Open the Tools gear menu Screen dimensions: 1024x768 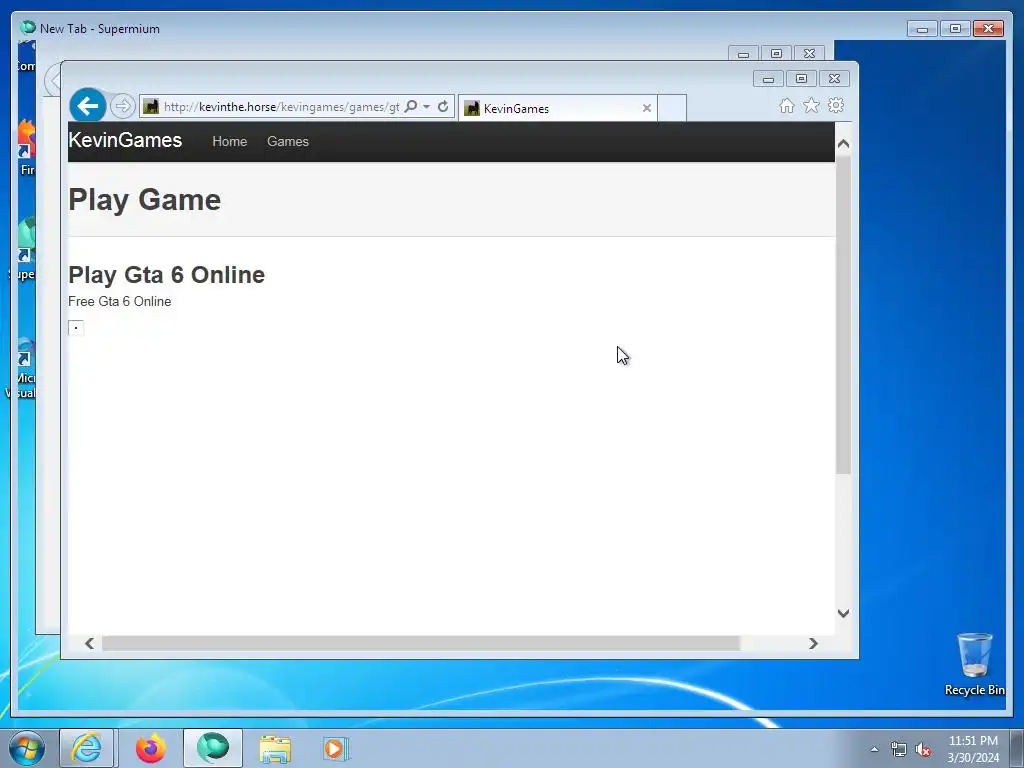click(836, 105)
